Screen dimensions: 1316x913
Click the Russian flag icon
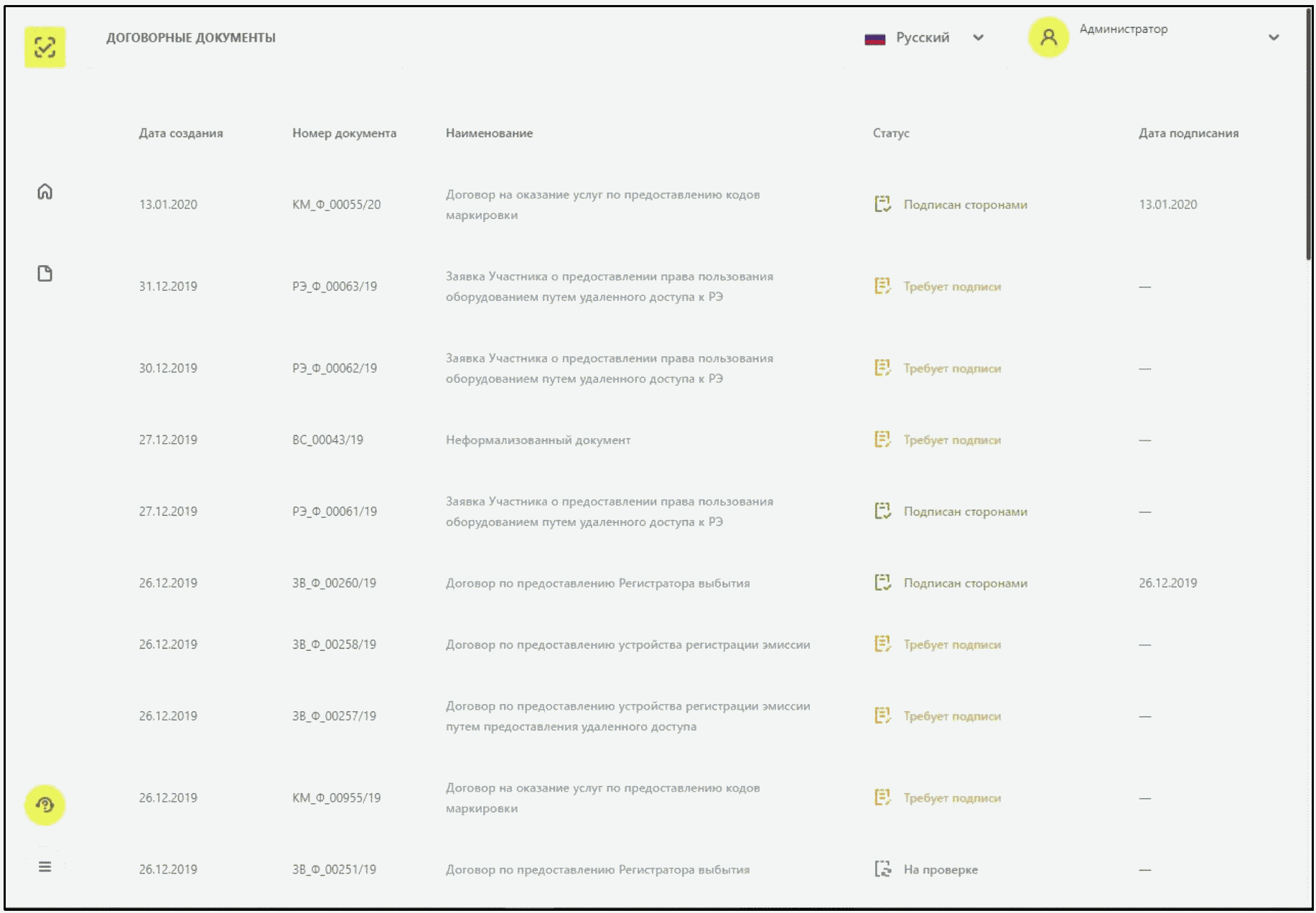pyautogui.click(x=874, y=39)
